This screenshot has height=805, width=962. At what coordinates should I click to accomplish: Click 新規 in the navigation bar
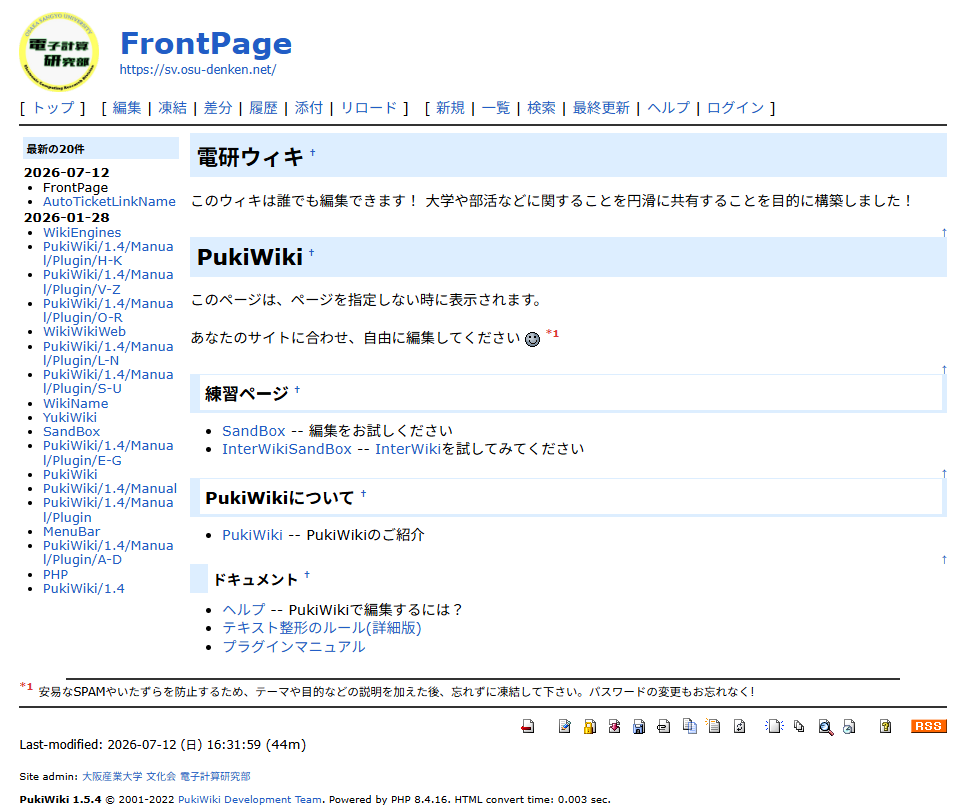[x=450, y=108]
